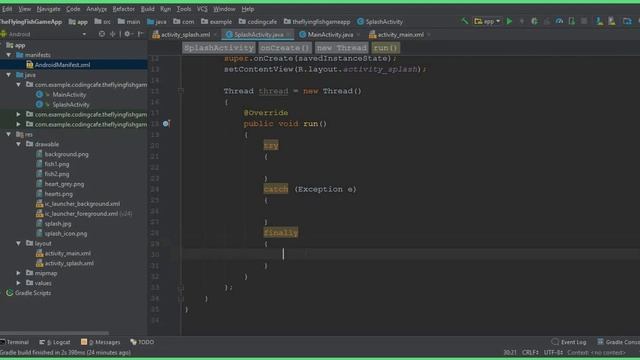Click Scroll from Source target icon
Screen dimensions: 640x360
102,34
